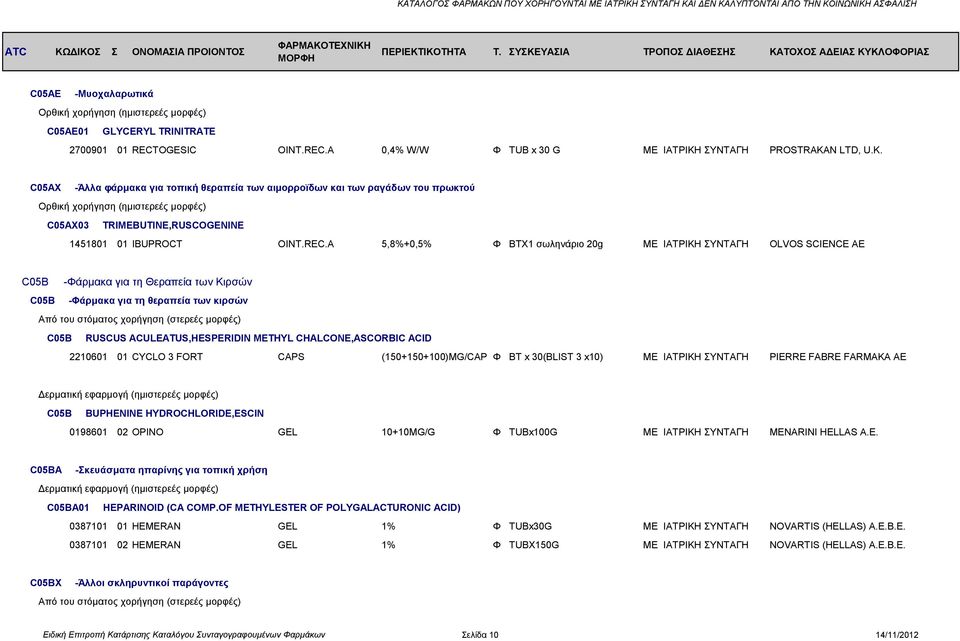
Task: Click the holder "PIERRE FABRE FARMAKA AE"
Action: coord(838,357)
